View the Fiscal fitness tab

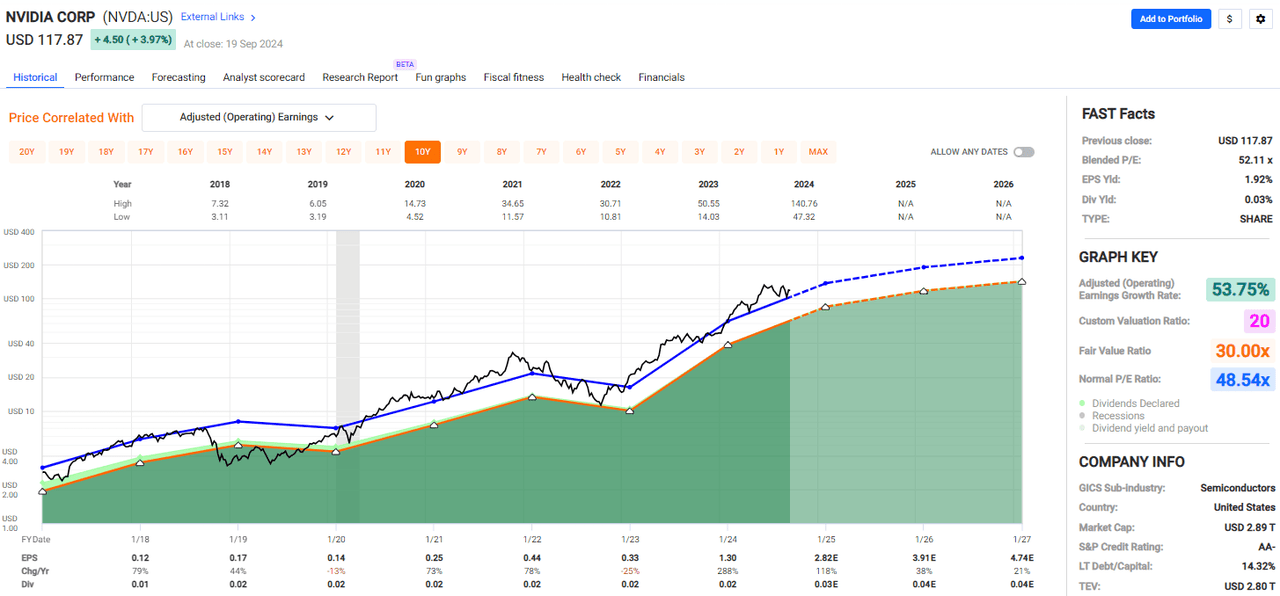tap(513, 77)
